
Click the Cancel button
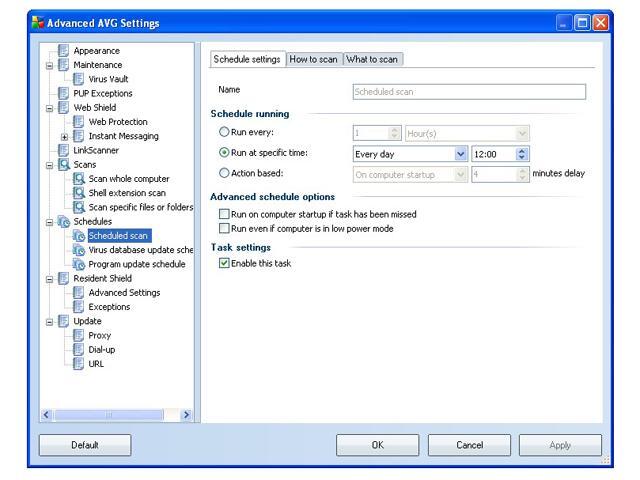coord(469,445)
